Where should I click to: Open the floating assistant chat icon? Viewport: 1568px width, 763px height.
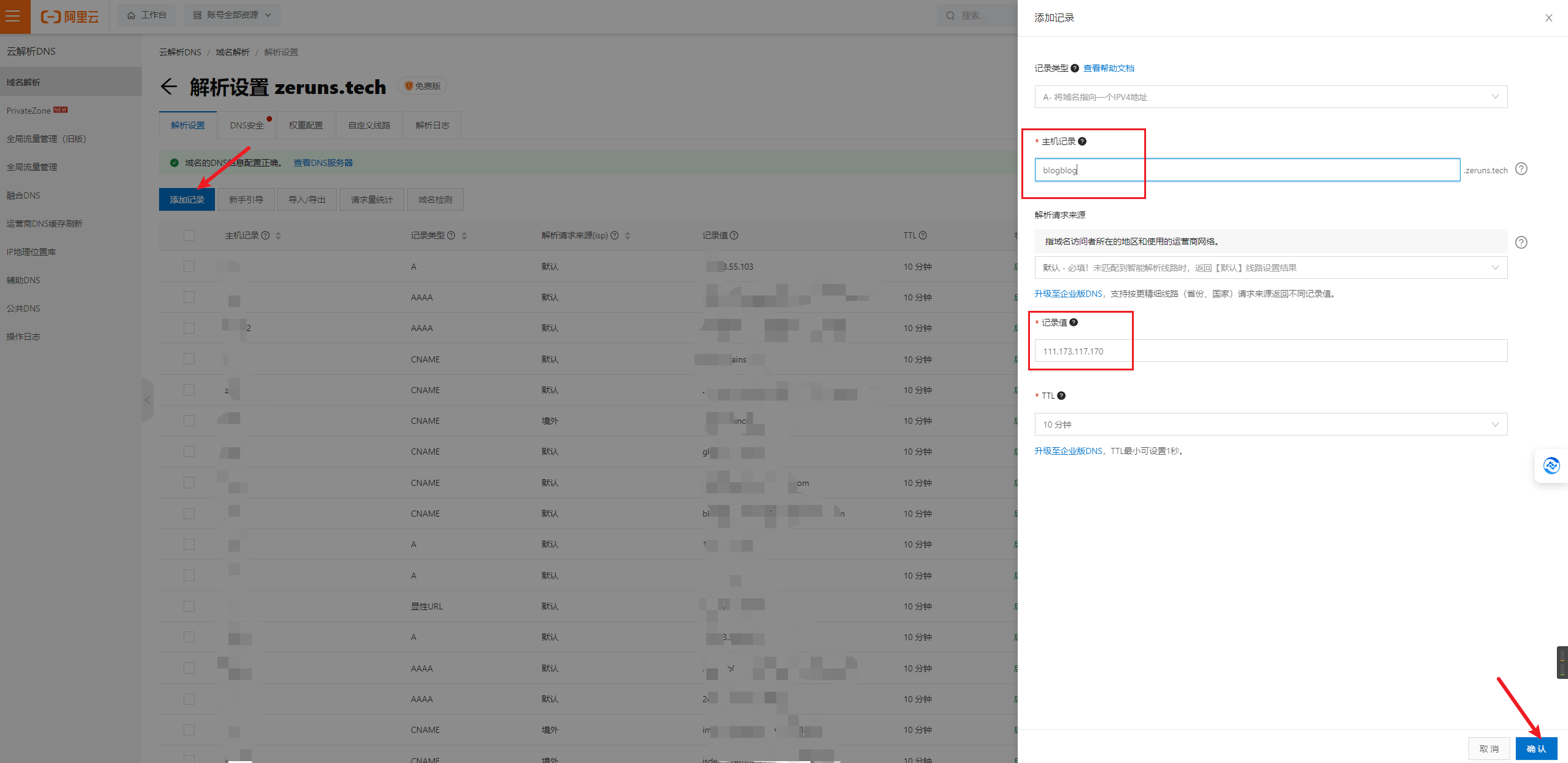pyautogui.click(x=1551, y=466)
